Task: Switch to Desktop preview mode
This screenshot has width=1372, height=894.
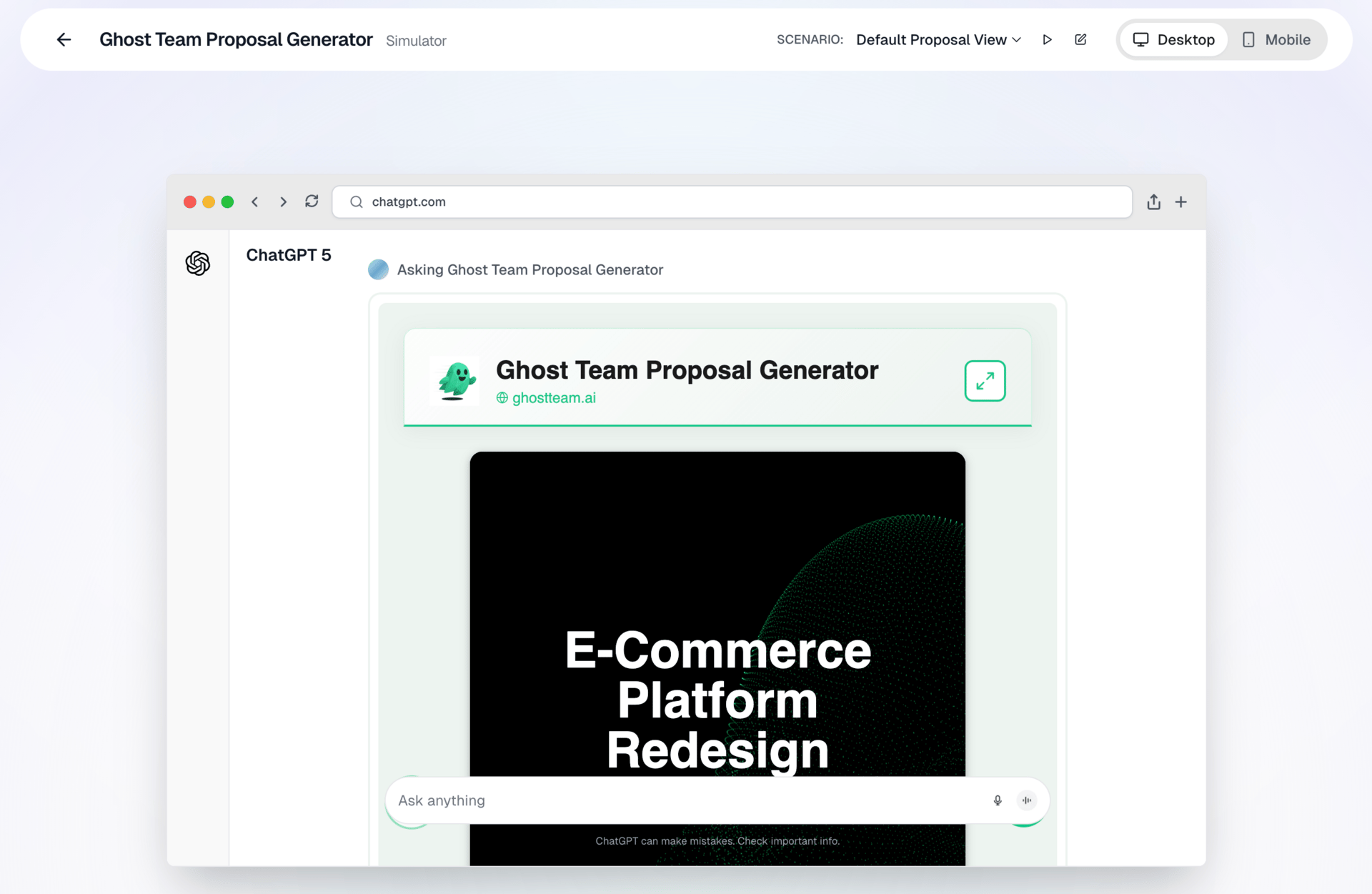Action: click(x=1173, y=40)
